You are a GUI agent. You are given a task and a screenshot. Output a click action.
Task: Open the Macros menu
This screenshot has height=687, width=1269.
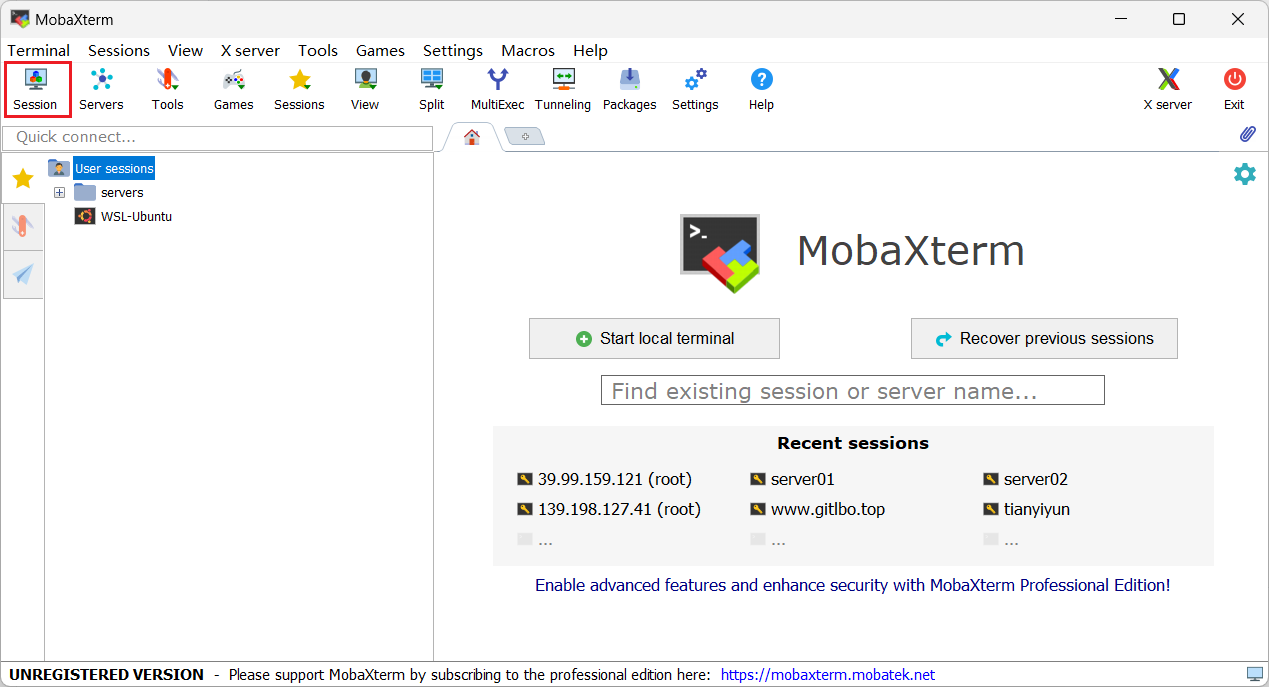(x=528, y=50)
